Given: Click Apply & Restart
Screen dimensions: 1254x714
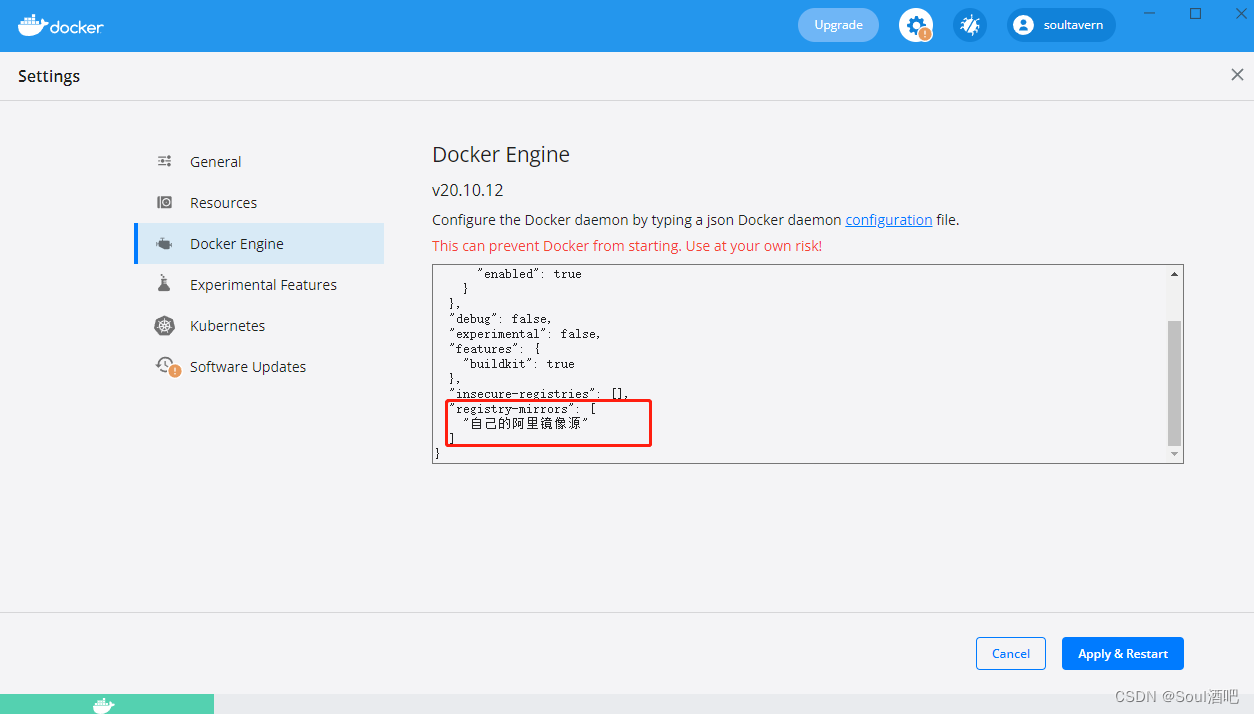Looking at the screenshot, I should [x=1123, y=653].
